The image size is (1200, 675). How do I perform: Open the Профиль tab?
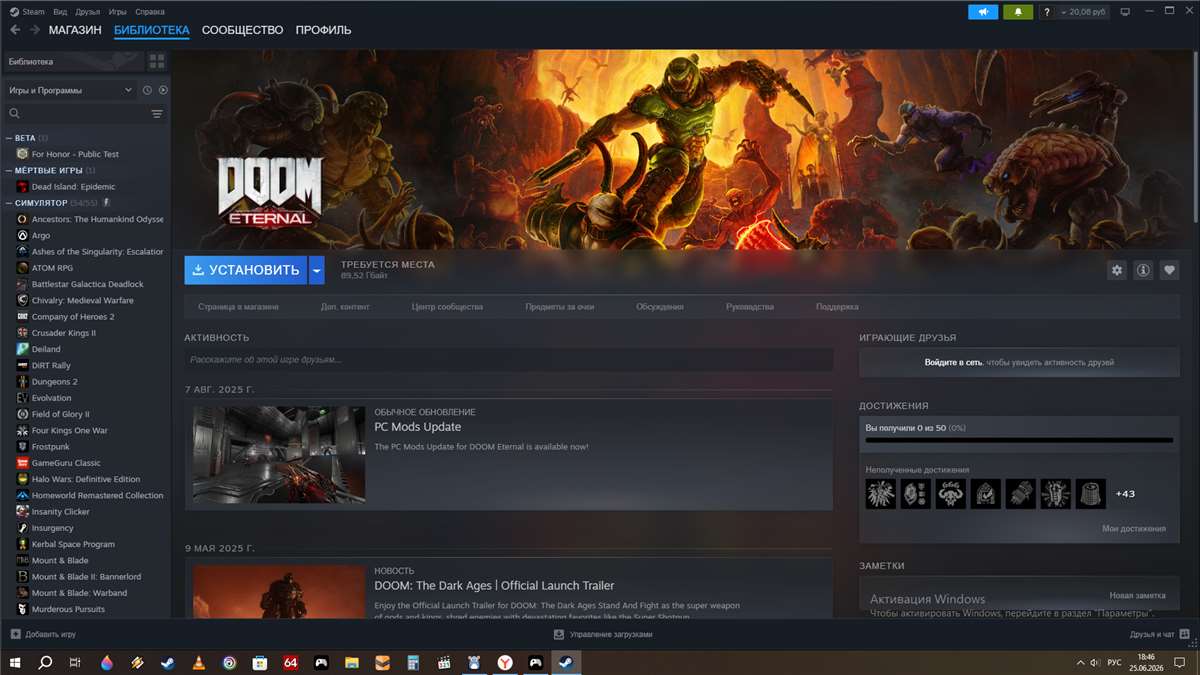[x=323, y=30]
